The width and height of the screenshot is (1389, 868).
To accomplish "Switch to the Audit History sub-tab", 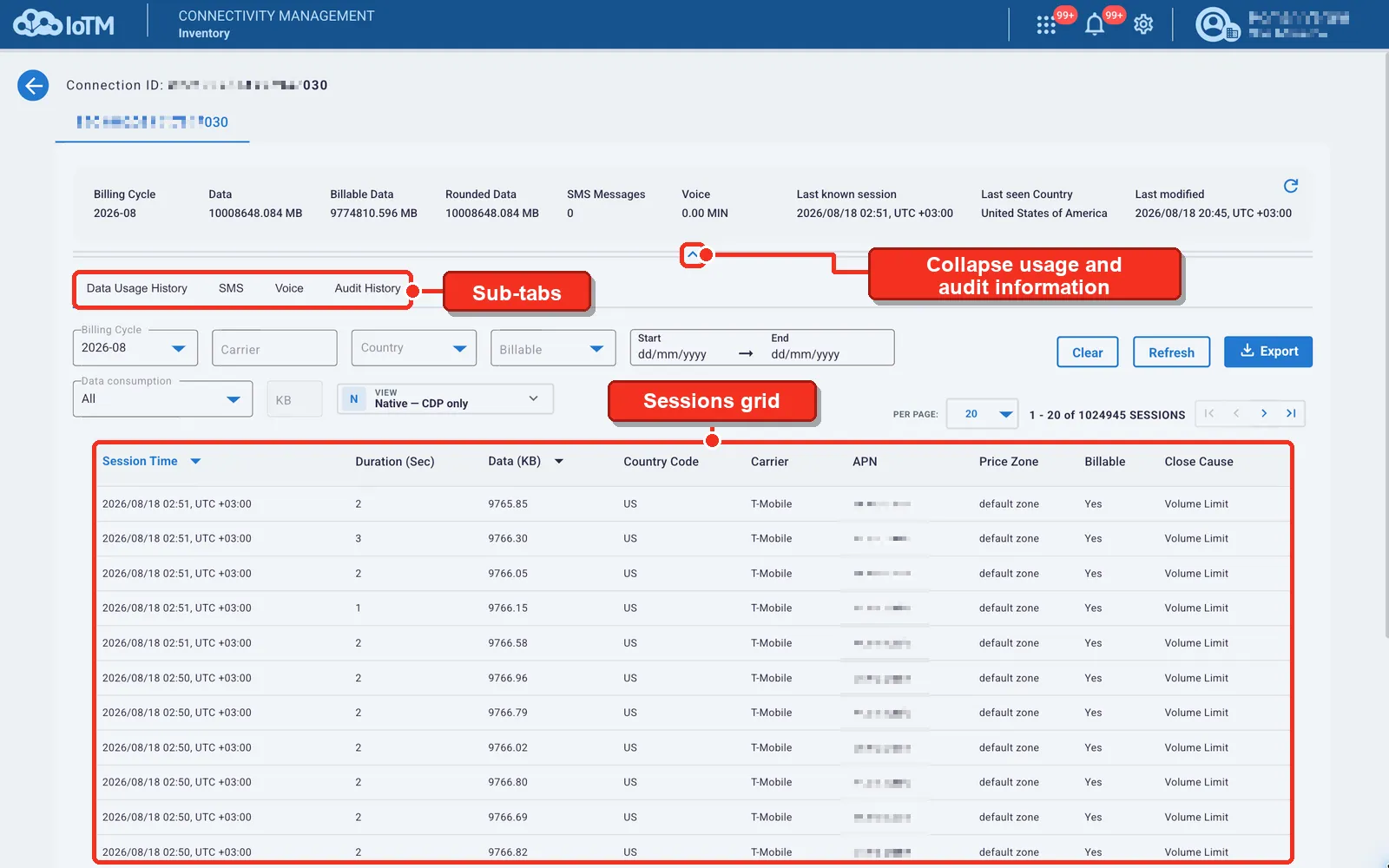I will tap(368, 288).
